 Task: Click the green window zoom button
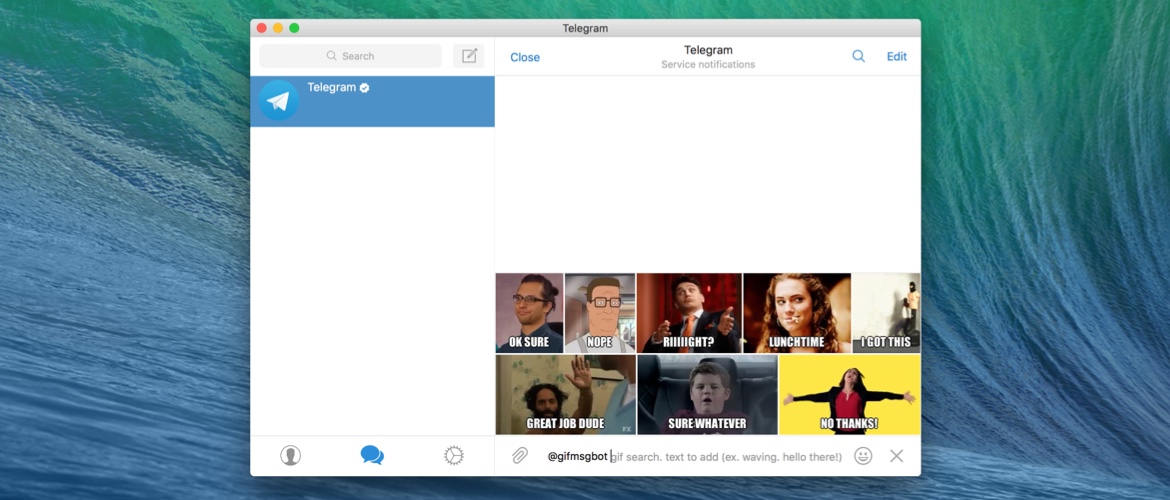294,28
